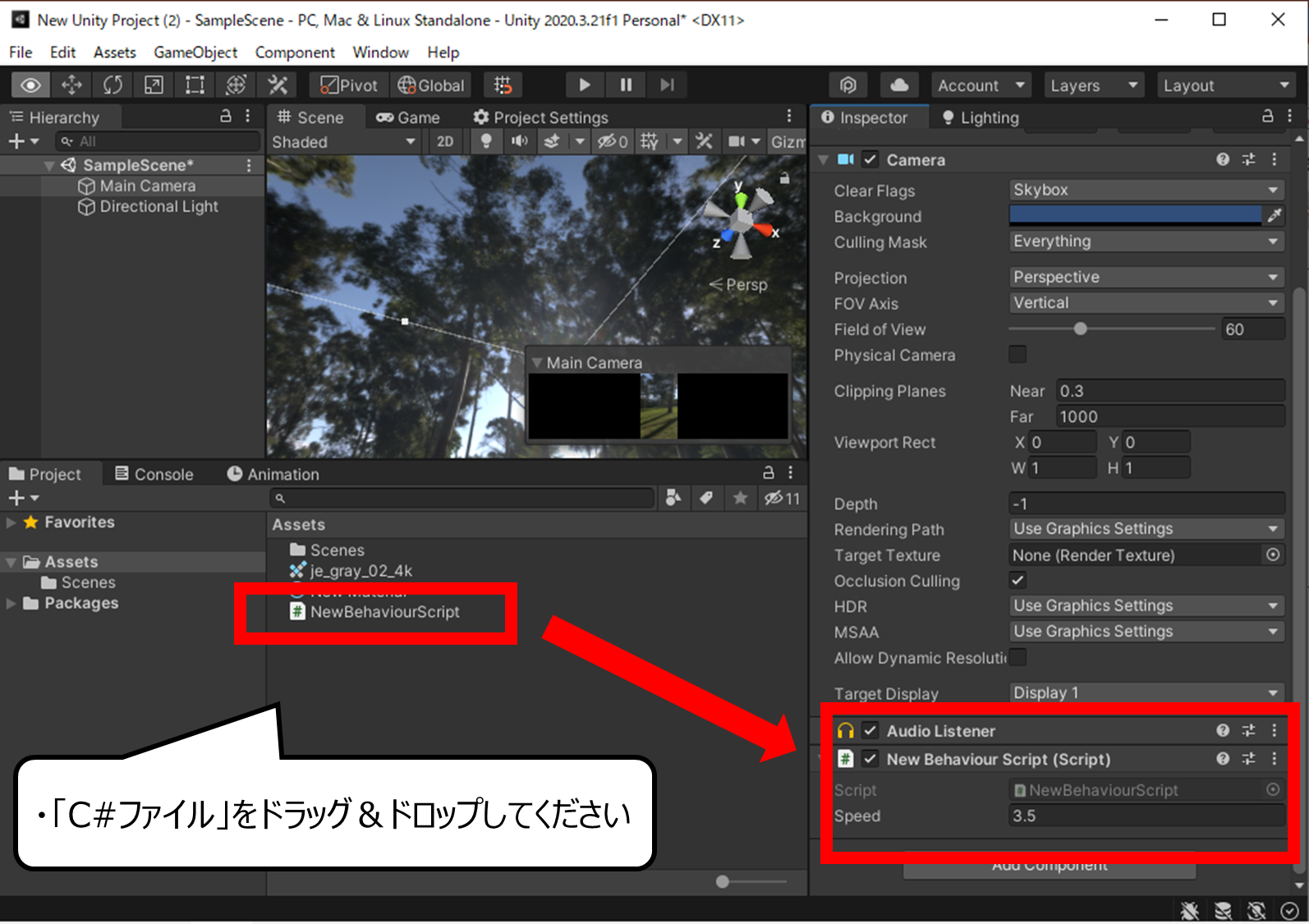
Task: Toggle Allow Dynamic Resolution checkbox
Action: pyautogui.click(x=1017, y=657)
